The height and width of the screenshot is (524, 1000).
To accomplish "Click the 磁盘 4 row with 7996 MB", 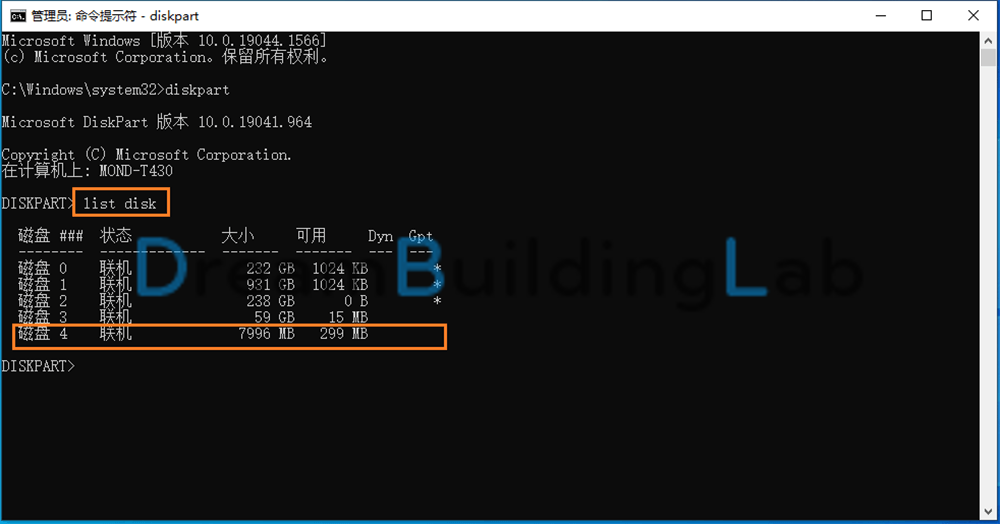I will tap(229, 336).
